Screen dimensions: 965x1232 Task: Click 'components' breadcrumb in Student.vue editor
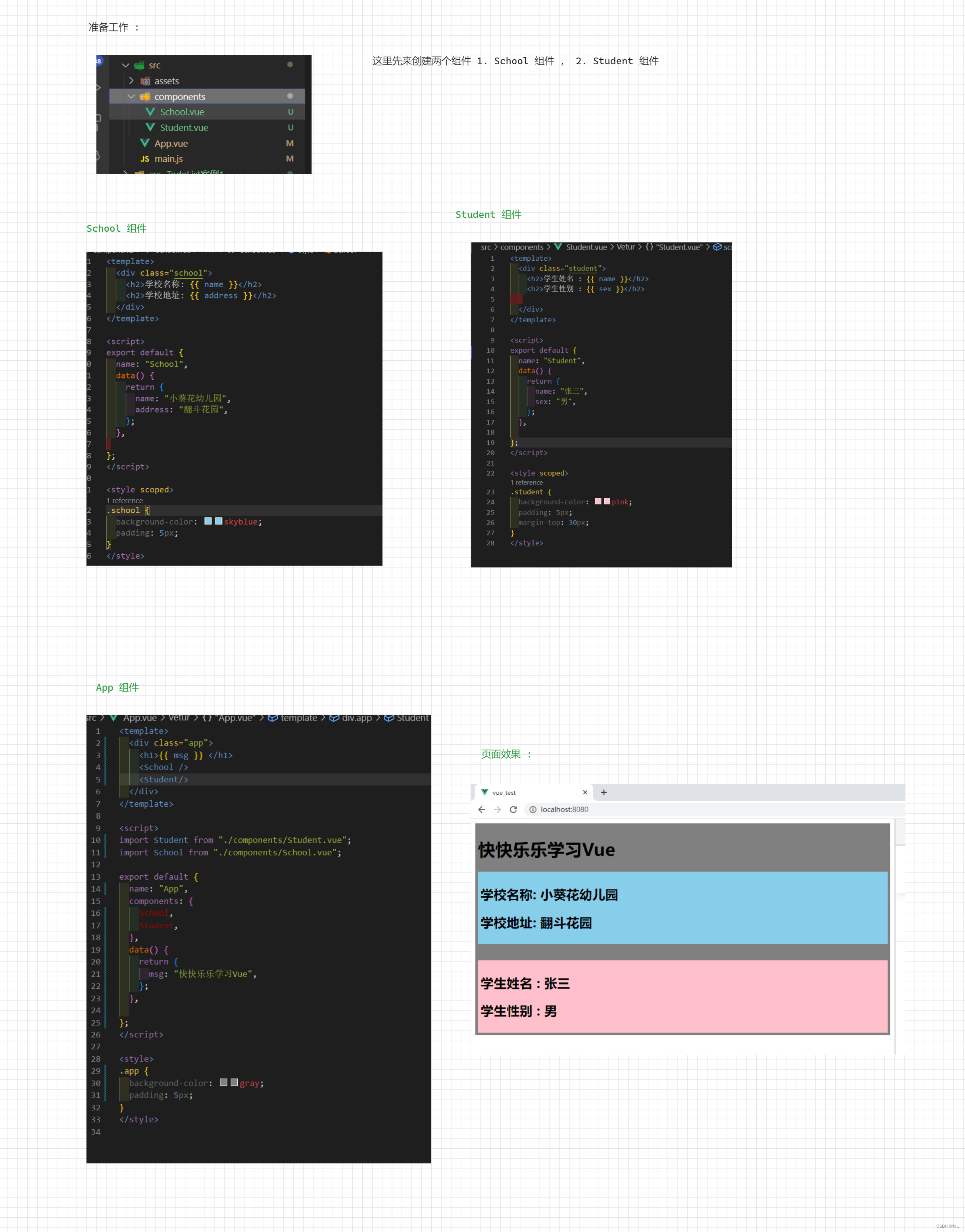(x=521, y=248)
